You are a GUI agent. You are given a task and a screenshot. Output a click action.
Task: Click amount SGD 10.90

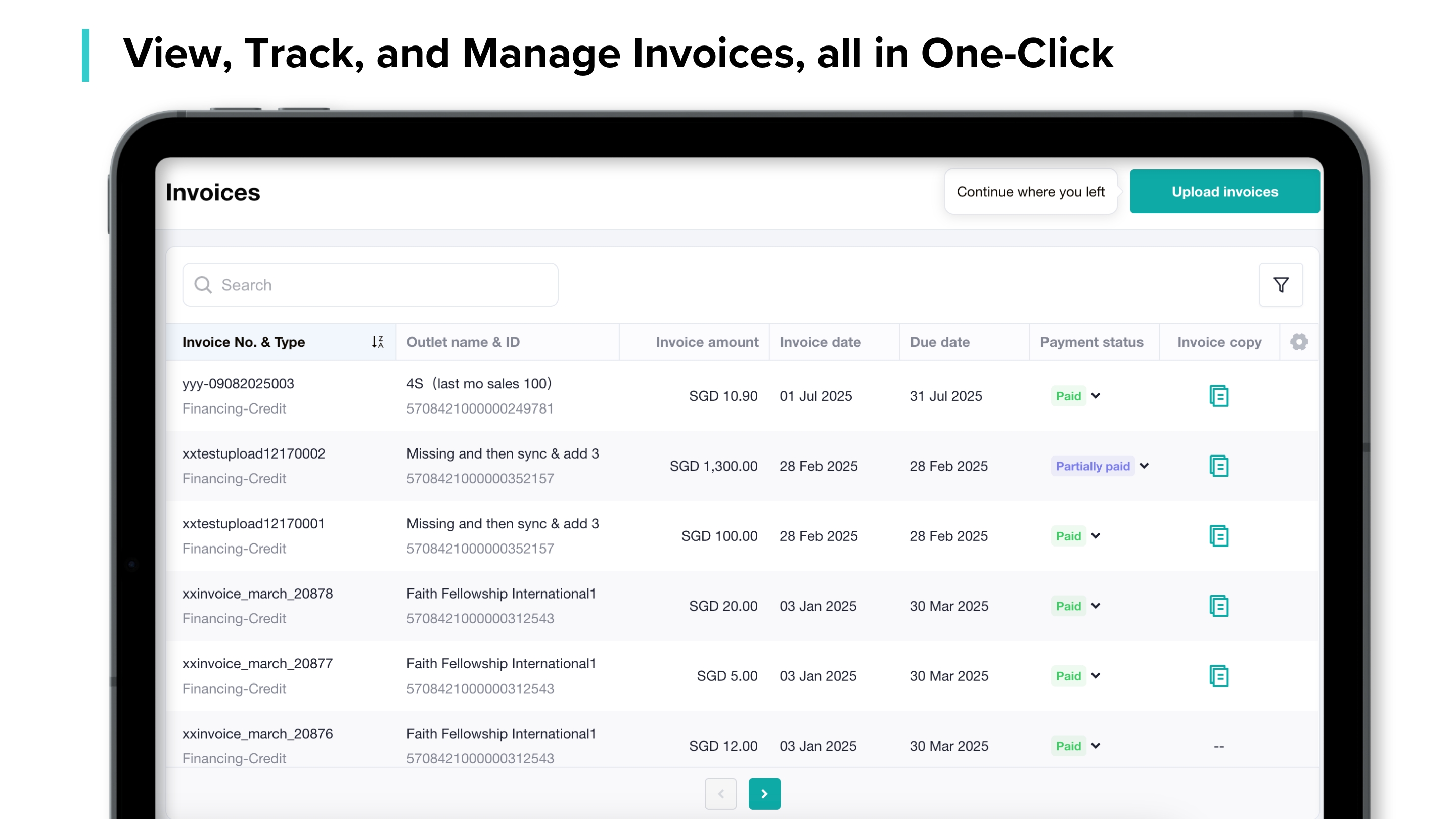[723, 396]
